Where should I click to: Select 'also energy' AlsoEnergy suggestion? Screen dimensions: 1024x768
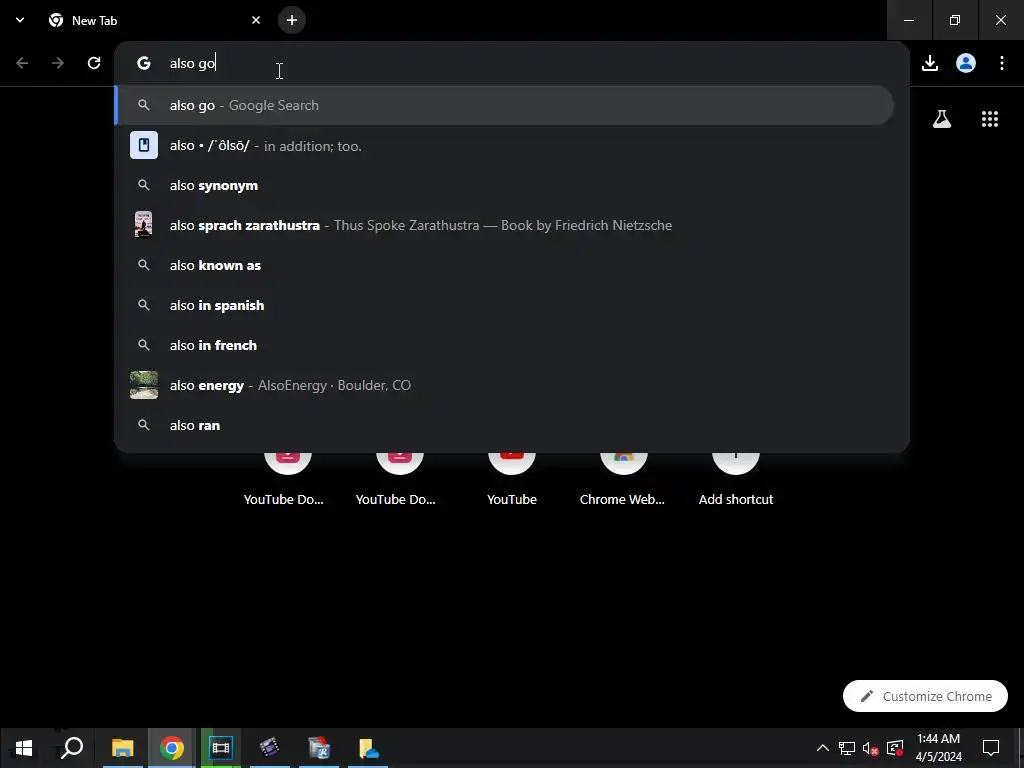(x=504, y=385)
